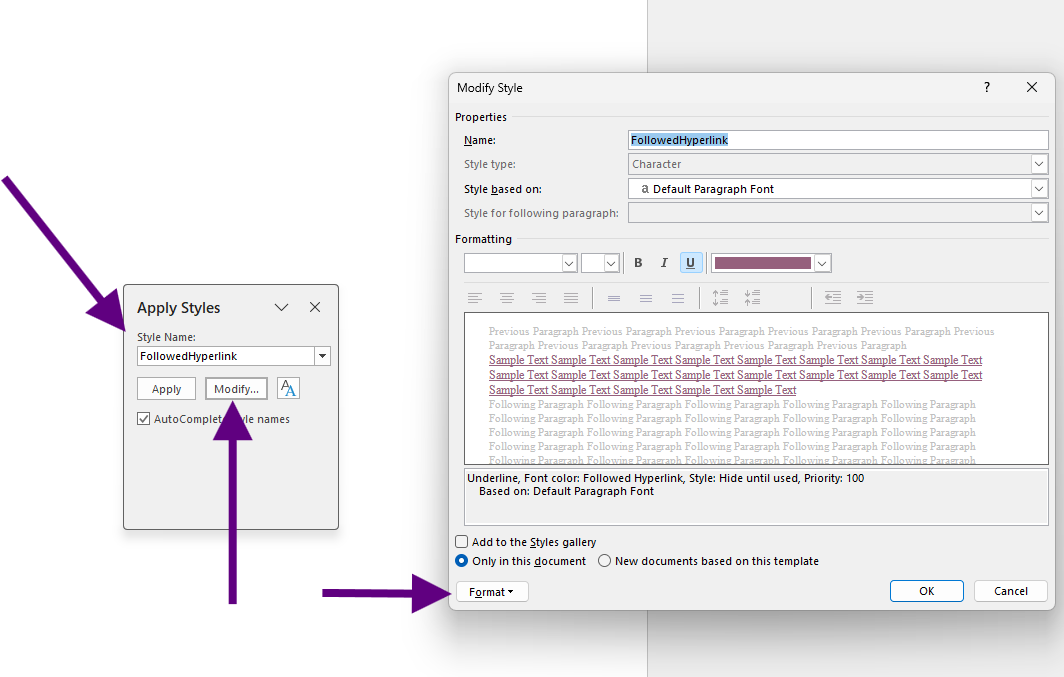Click the Modify... button
1064x677 pixels.
coord(236,389)
